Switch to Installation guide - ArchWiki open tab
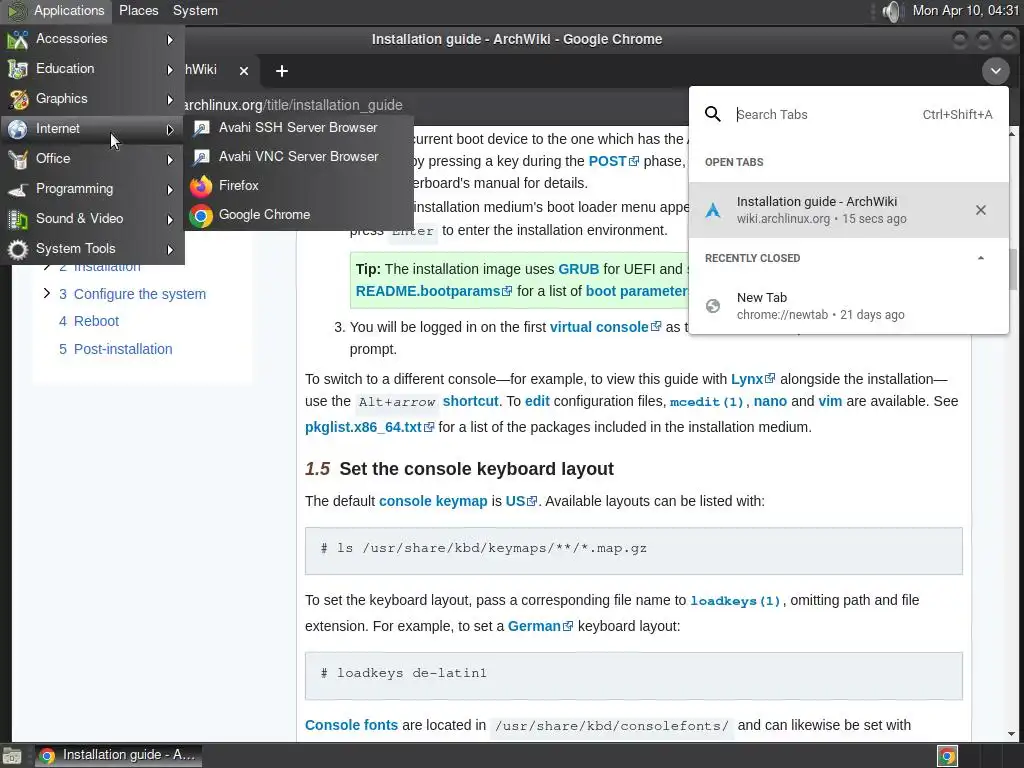The image size is (1024, 768). (848, 210)
